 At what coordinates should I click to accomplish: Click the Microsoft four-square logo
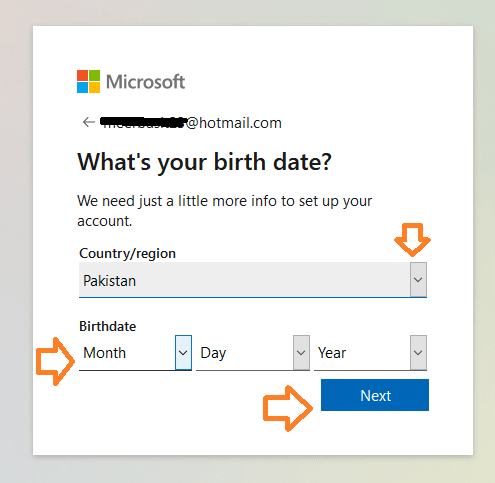[88, 81]
